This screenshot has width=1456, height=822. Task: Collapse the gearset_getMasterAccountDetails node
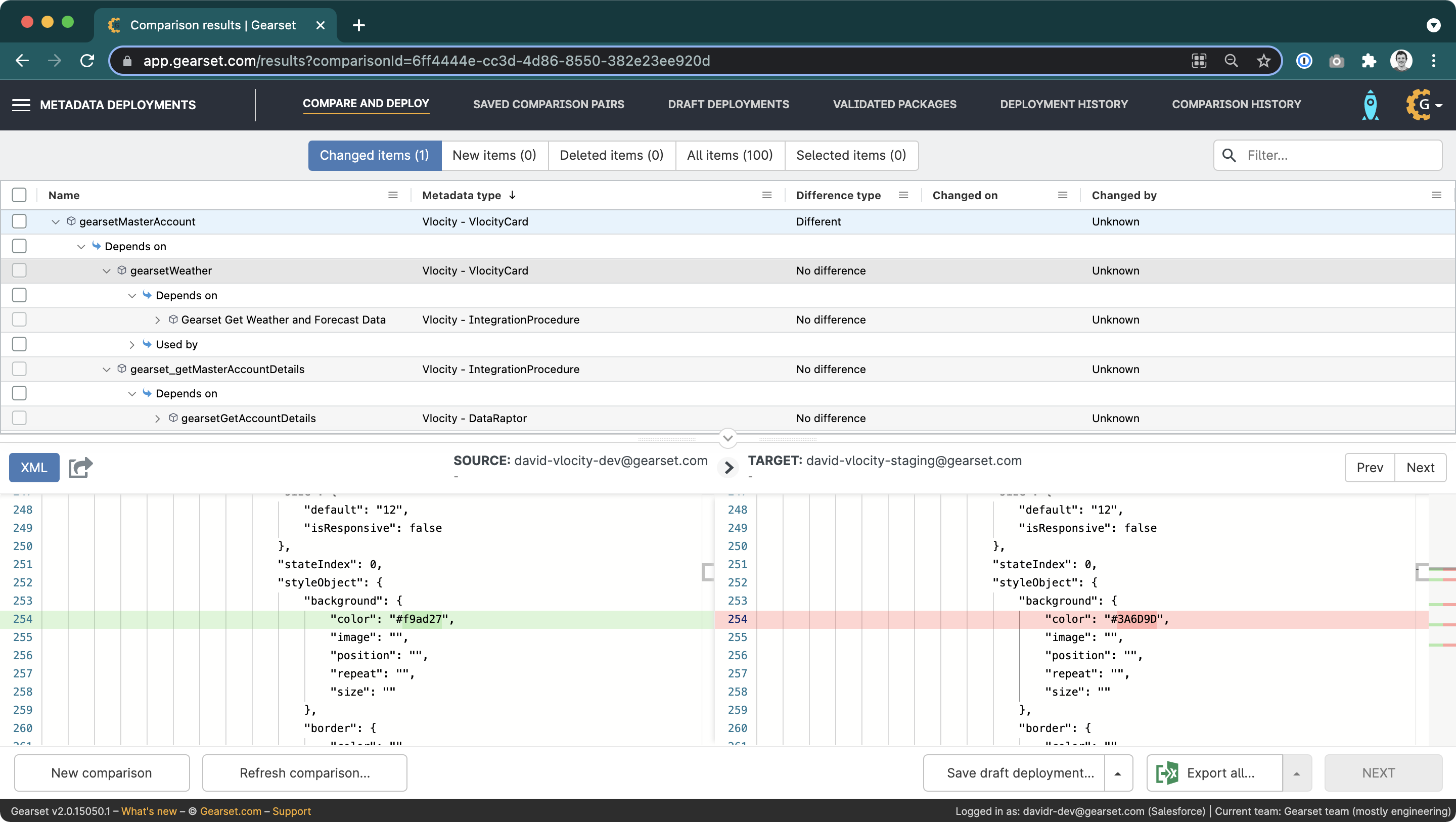[106, 370]
